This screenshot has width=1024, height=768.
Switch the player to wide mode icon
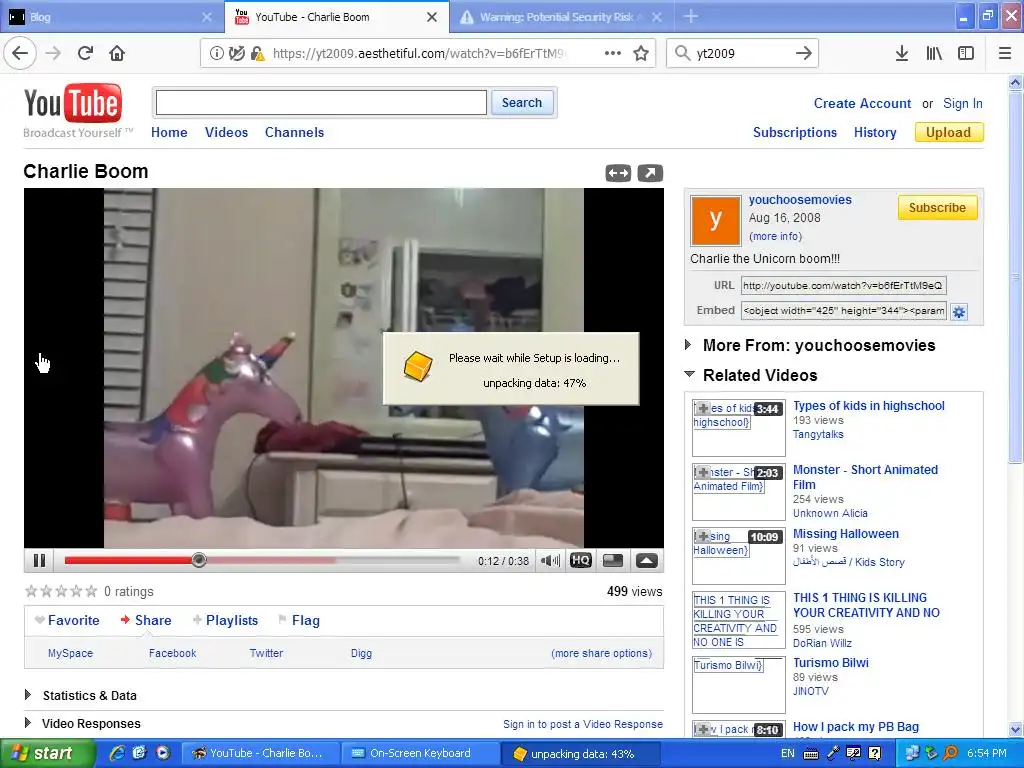coord(618,173)
